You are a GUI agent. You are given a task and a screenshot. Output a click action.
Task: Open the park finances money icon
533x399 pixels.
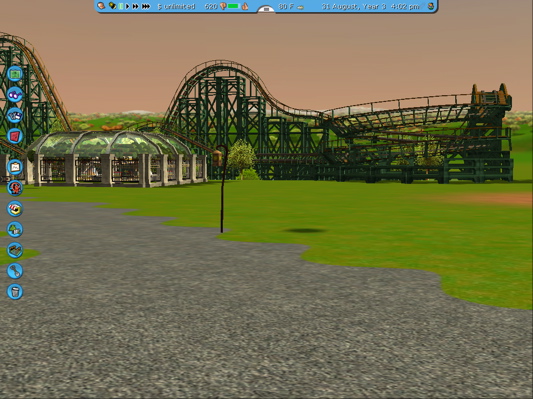15,74
